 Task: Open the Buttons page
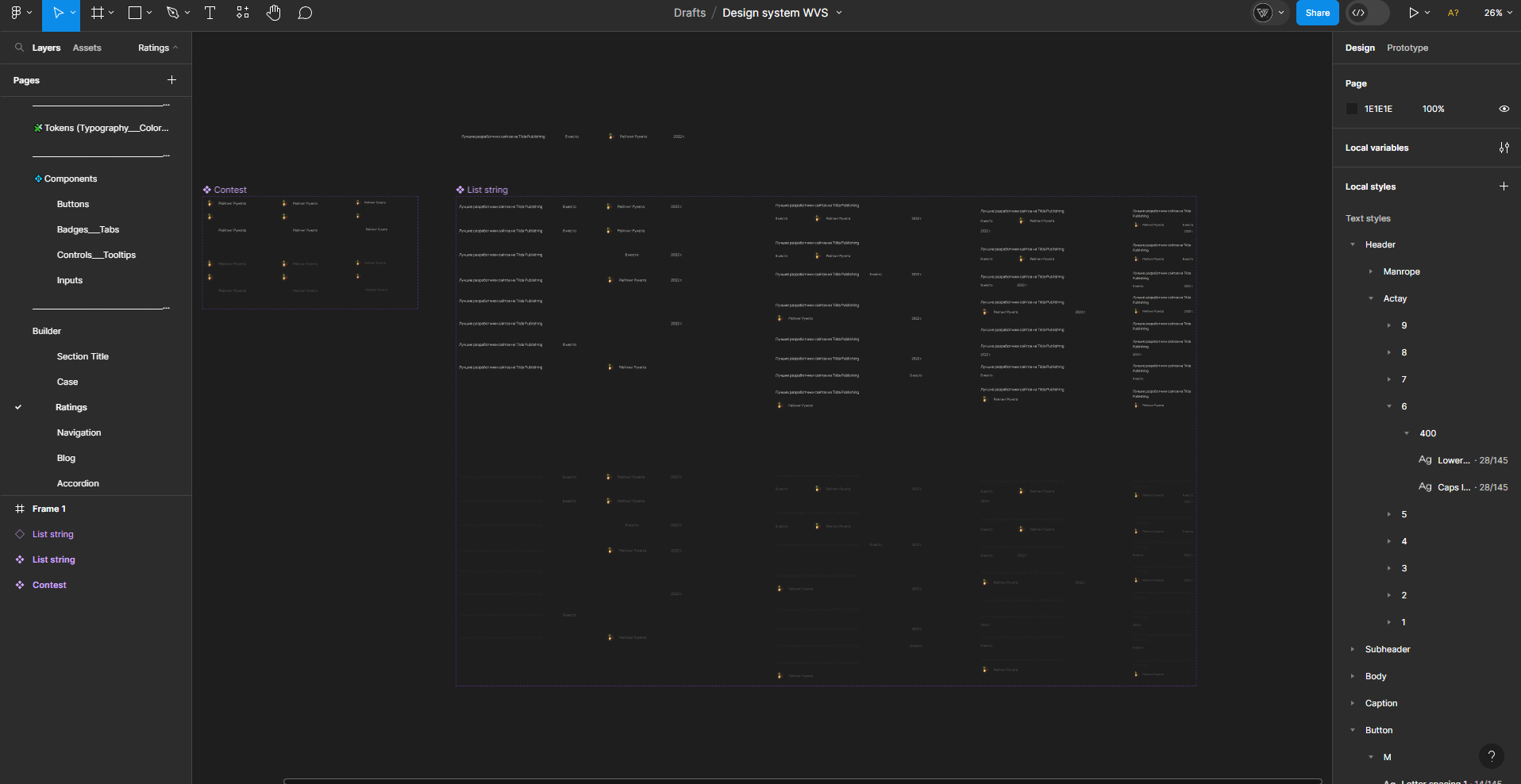pos(73,204)
